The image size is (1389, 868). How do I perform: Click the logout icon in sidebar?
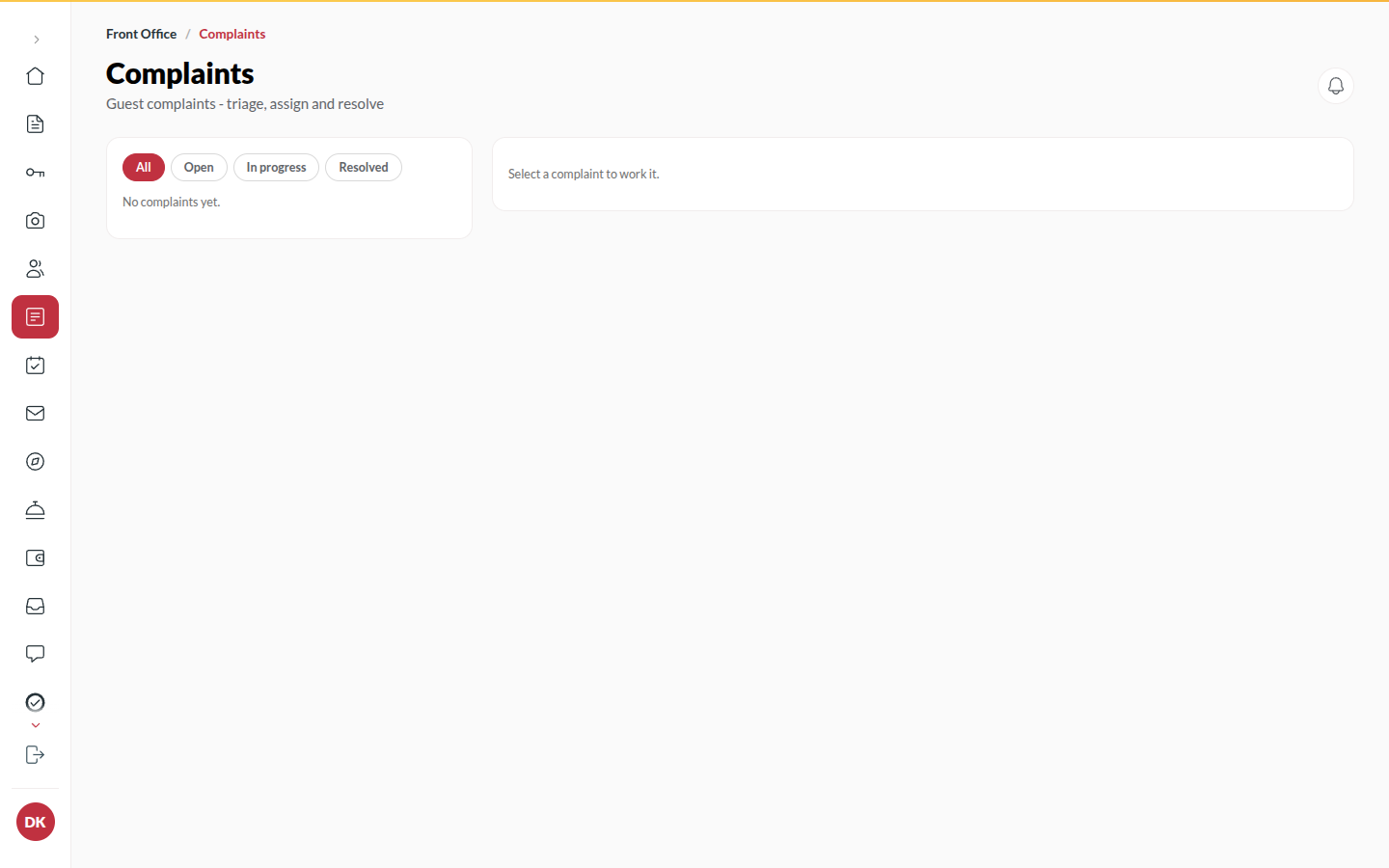coord(36,755)
